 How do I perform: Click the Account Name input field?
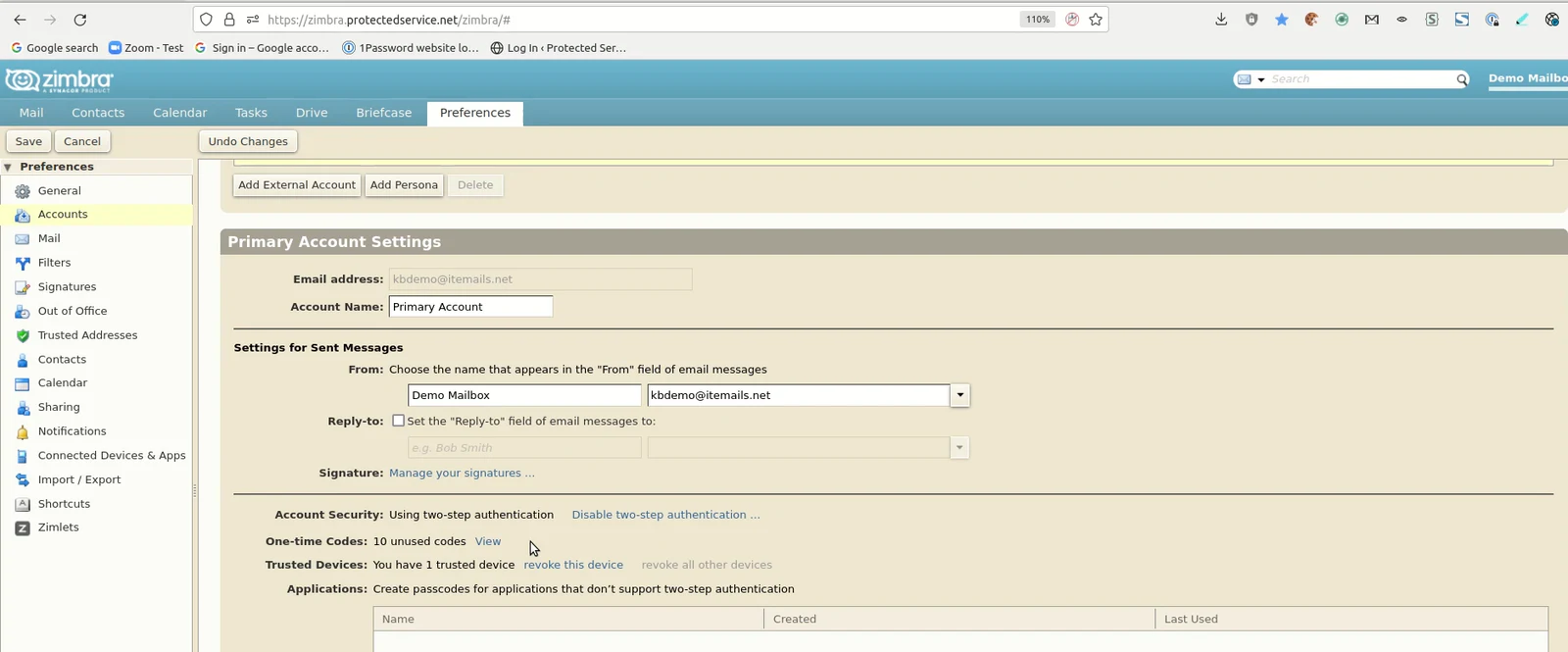[x=470, y=307]
